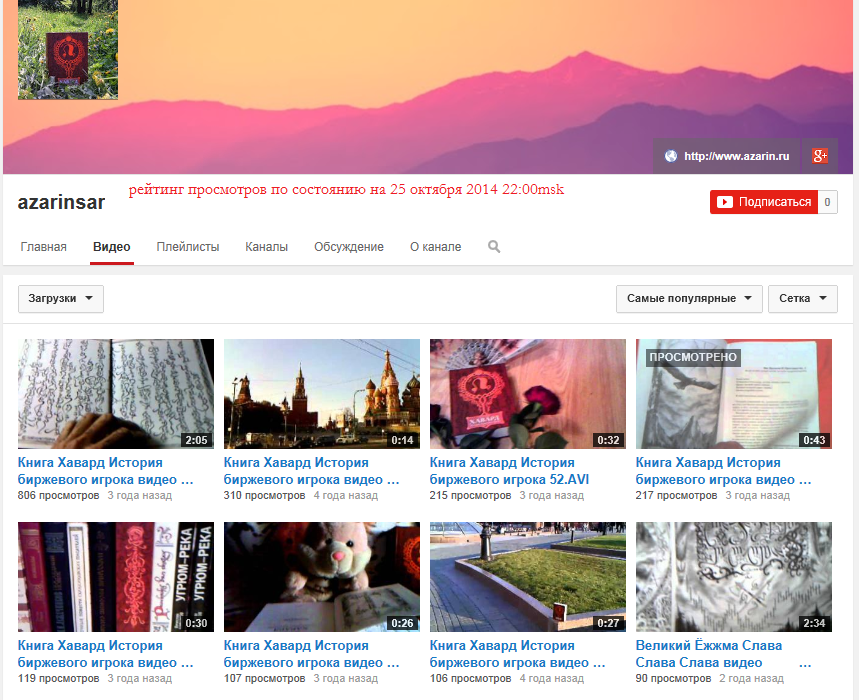Expand the Самые популярные sort dropdown
Screen dimensions: 859x700
(x=688, y=298)
